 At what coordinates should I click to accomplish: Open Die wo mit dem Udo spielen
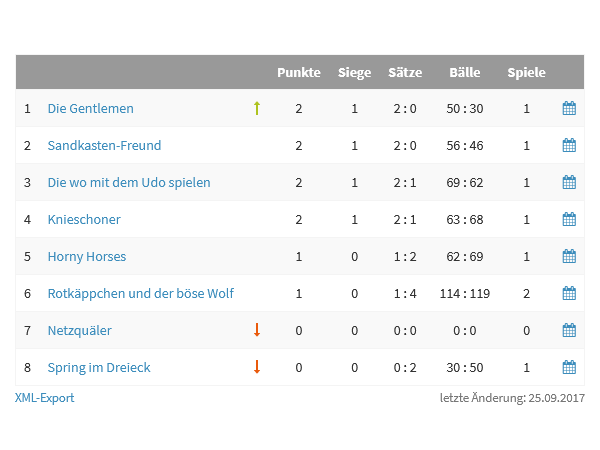(x=129, y=183)
